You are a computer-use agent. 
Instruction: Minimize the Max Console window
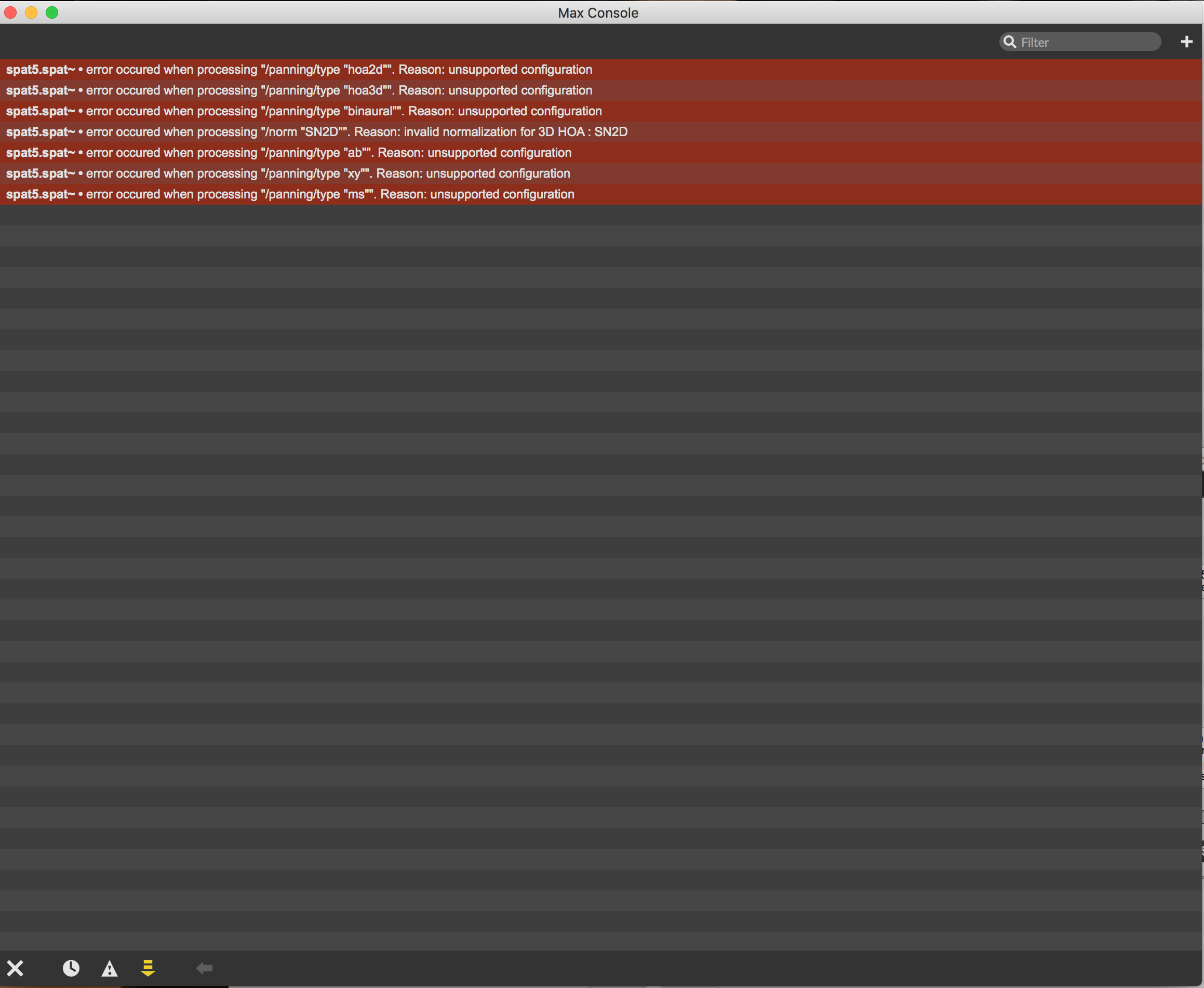click(31, 12)
